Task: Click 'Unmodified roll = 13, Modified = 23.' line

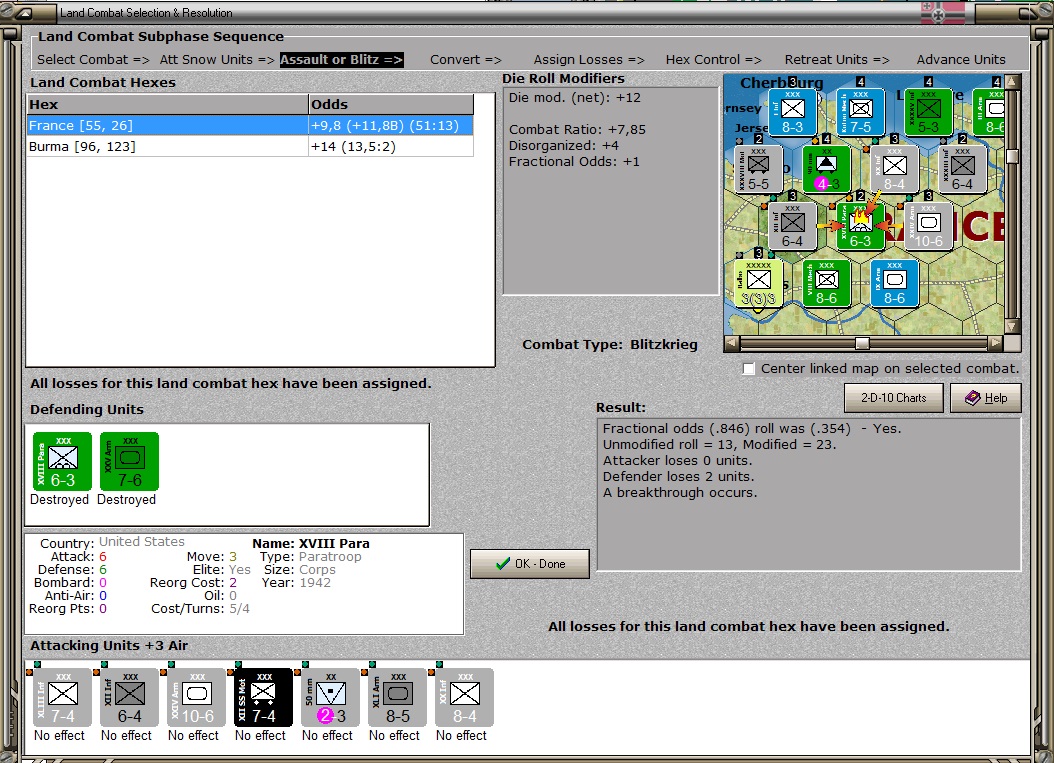Action: coord(719,444)
